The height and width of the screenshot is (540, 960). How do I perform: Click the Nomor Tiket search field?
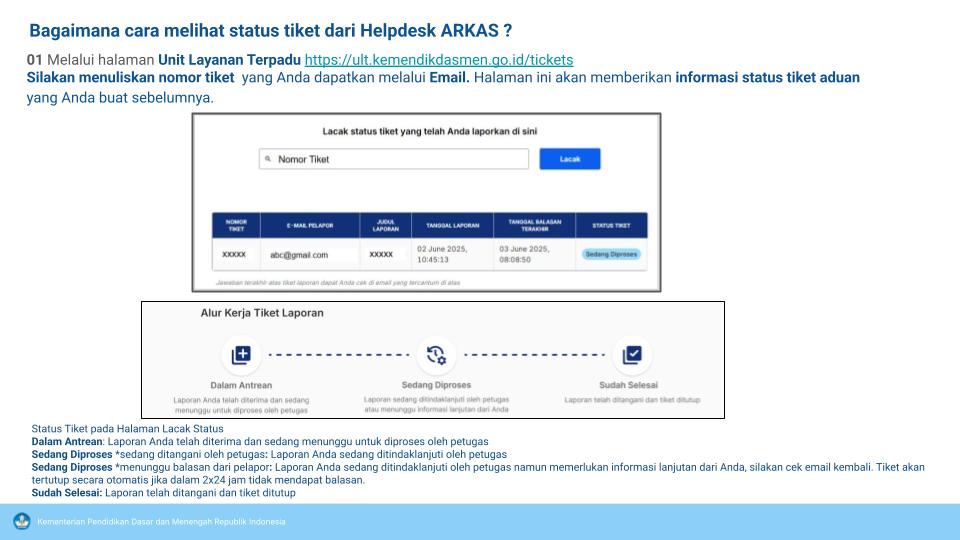coord(394,159)
